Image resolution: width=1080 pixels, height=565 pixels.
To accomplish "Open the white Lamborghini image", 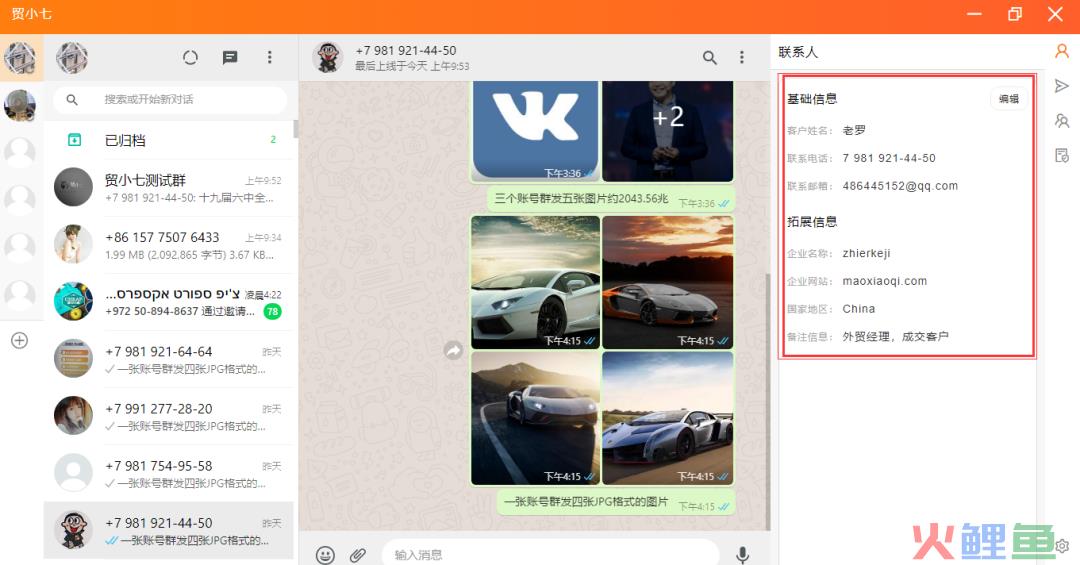I will [535, 282].
